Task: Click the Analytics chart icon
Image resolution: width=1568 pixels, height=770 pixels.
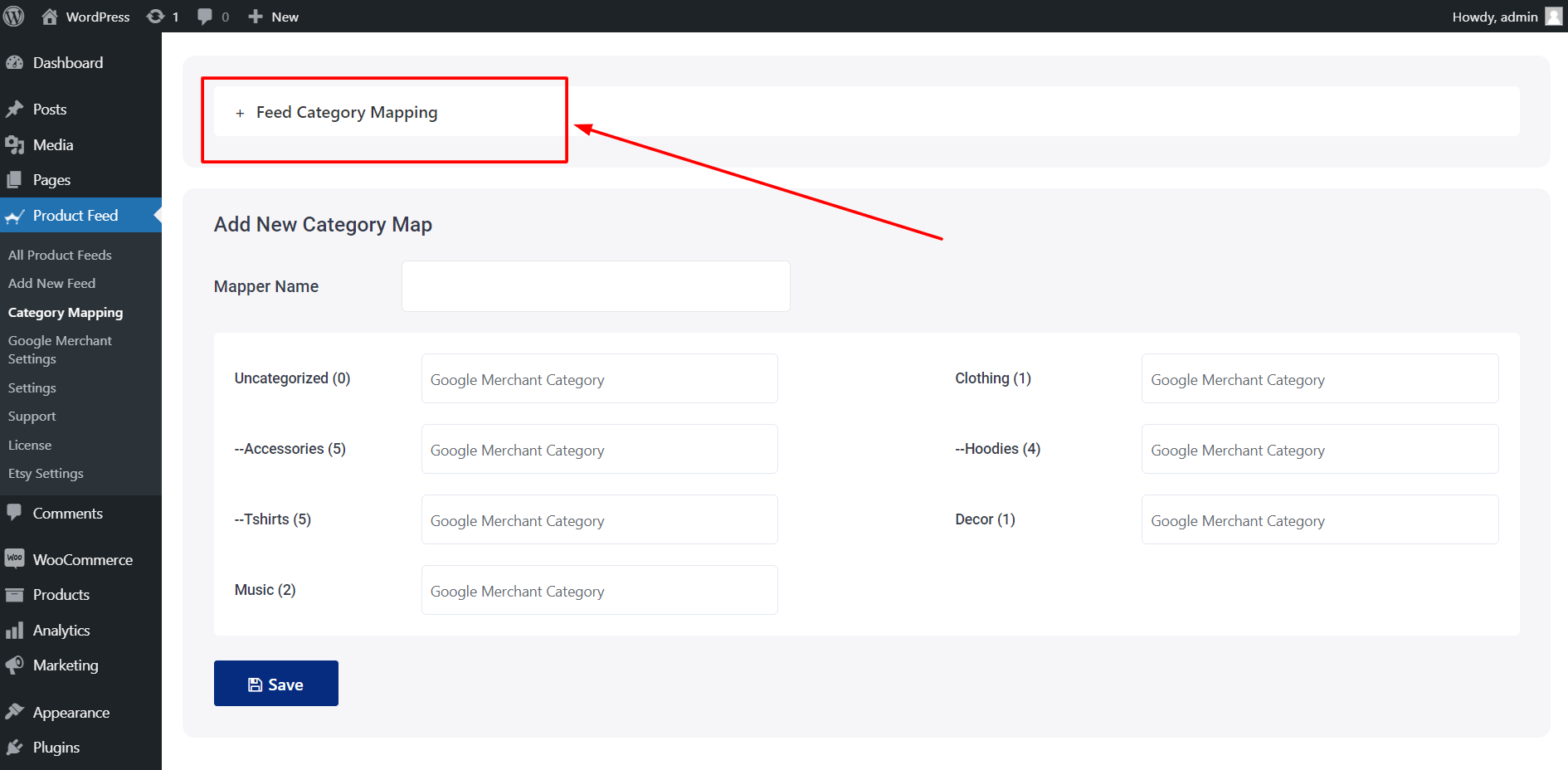Action: click(16, 630)
